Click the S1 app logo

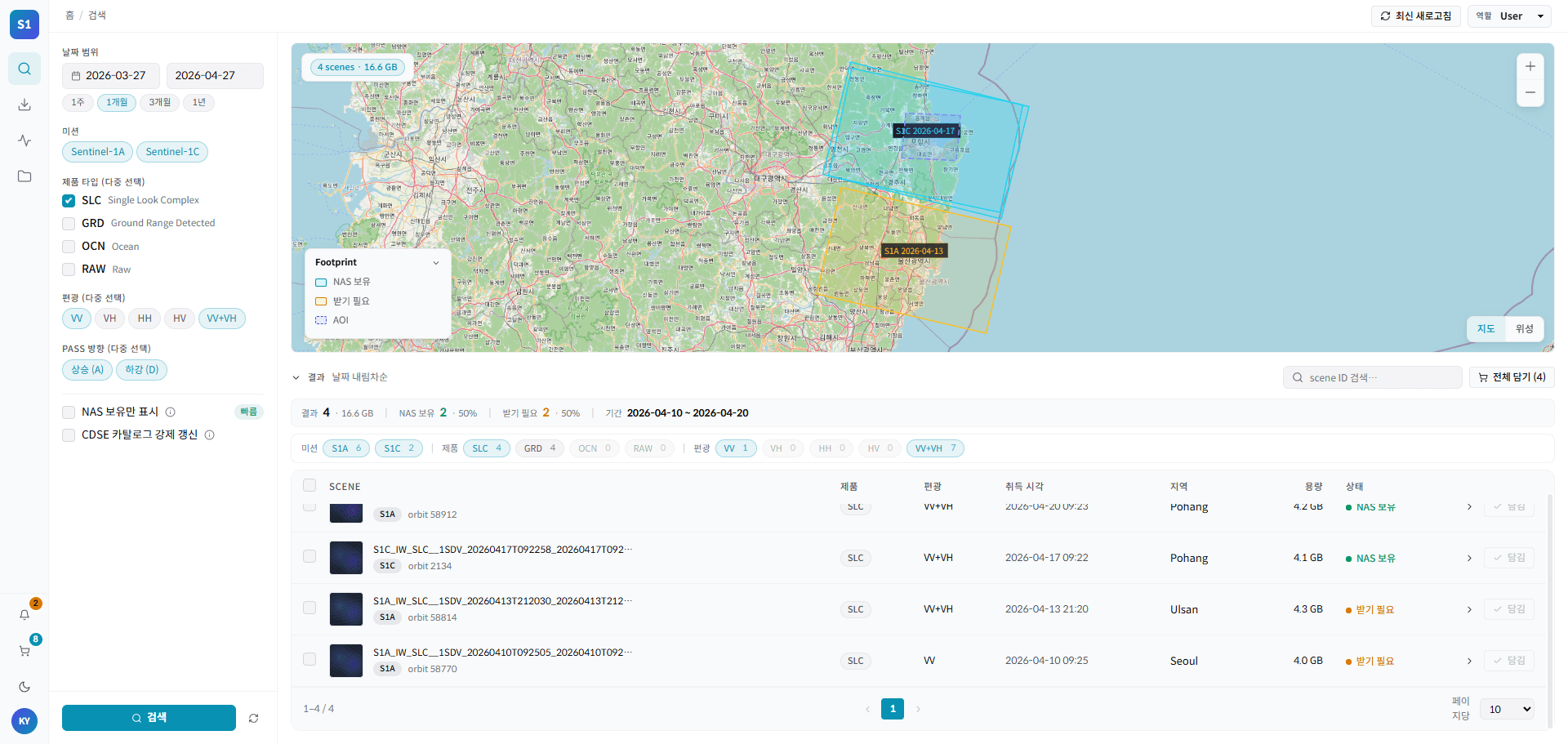pos(24,25)
